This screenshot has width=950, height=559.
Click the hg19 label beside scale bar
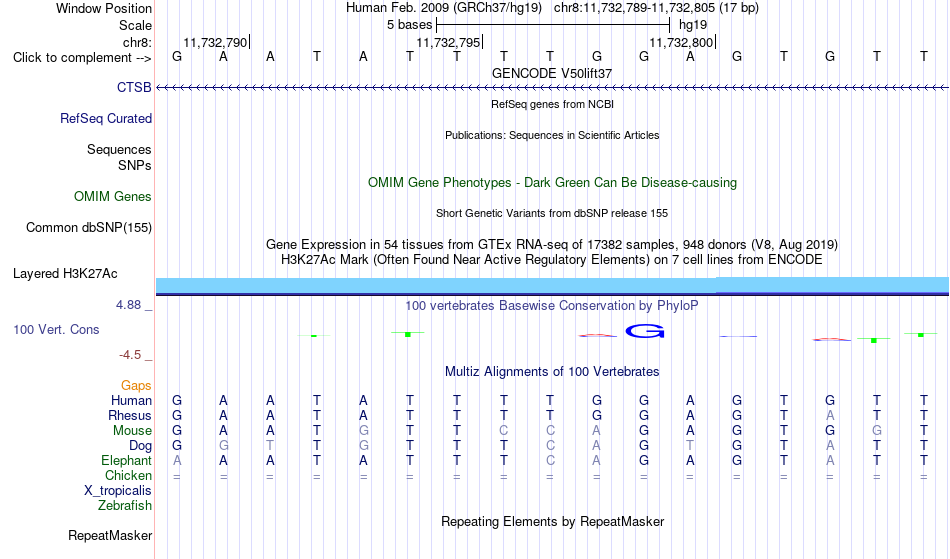coord(693,25)
